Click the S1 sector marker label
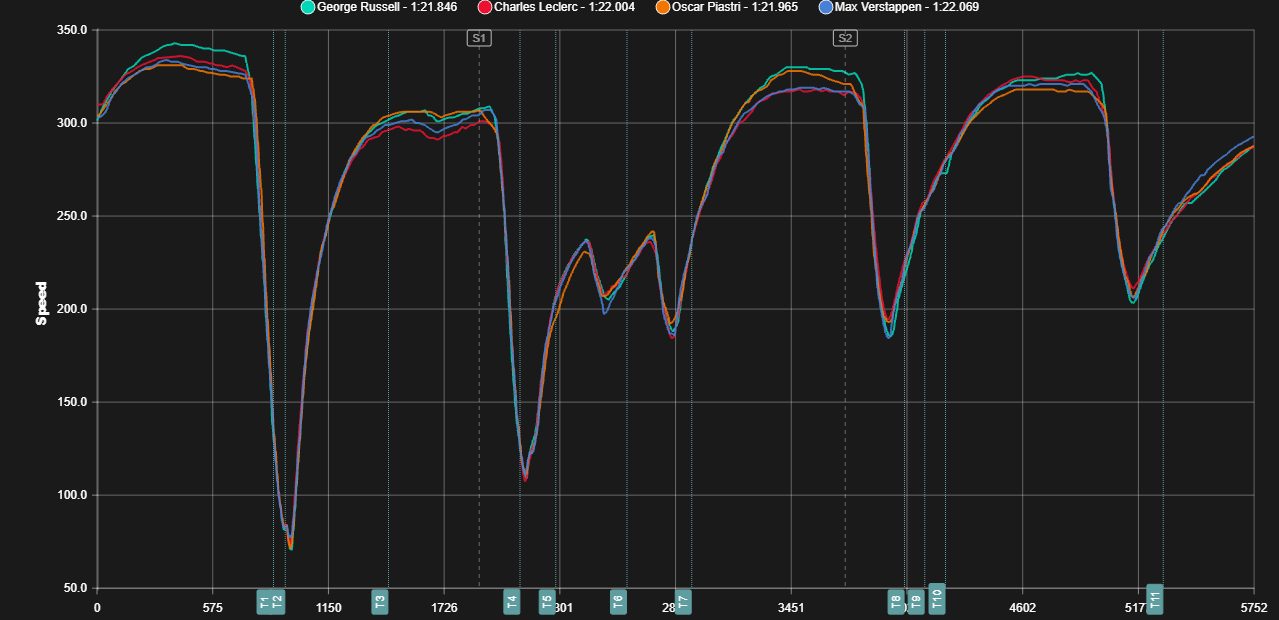Image resolution: width=1279 pixels, height=620 pixels. point(479,38)
